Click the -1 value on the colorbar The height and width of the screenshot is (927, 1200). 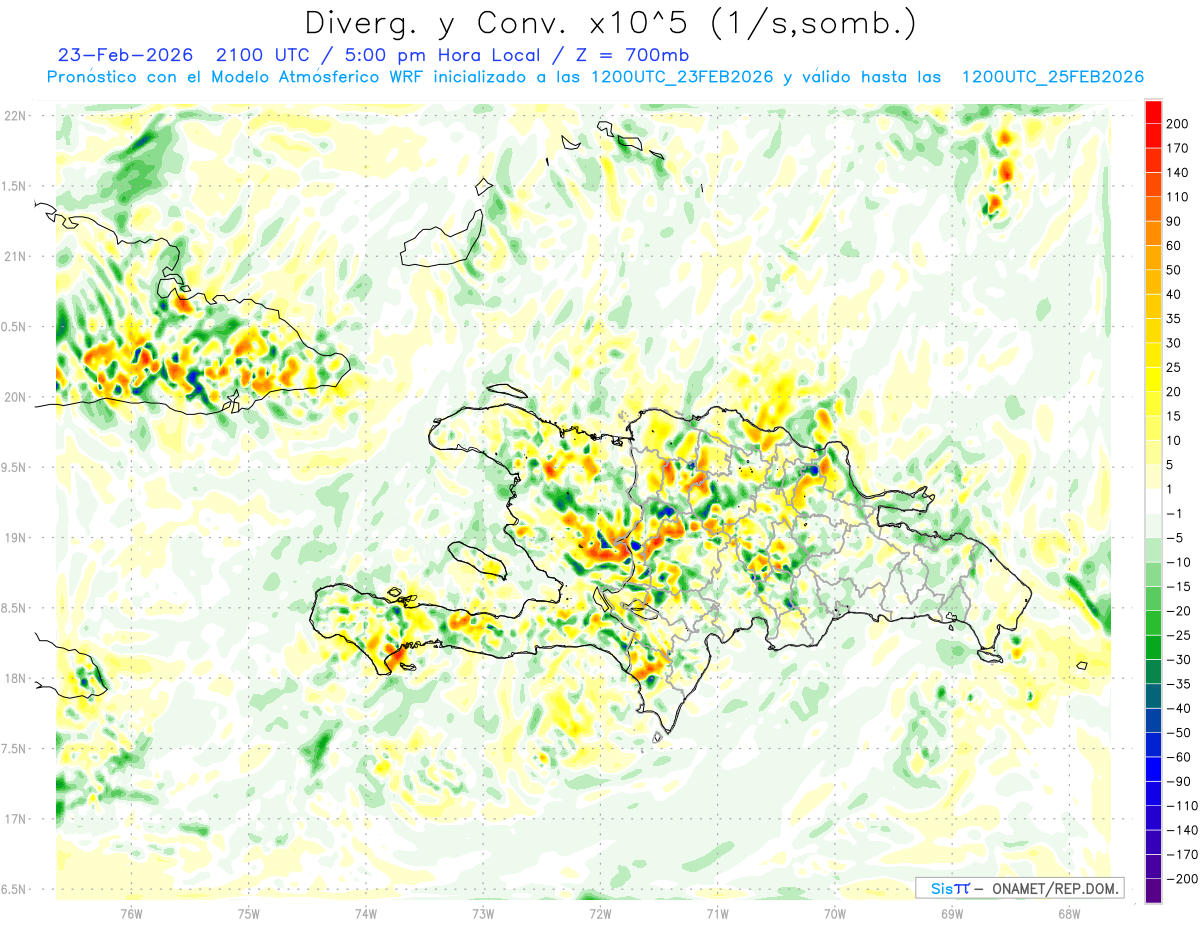pyautogui.click(x=1175, y=513)
